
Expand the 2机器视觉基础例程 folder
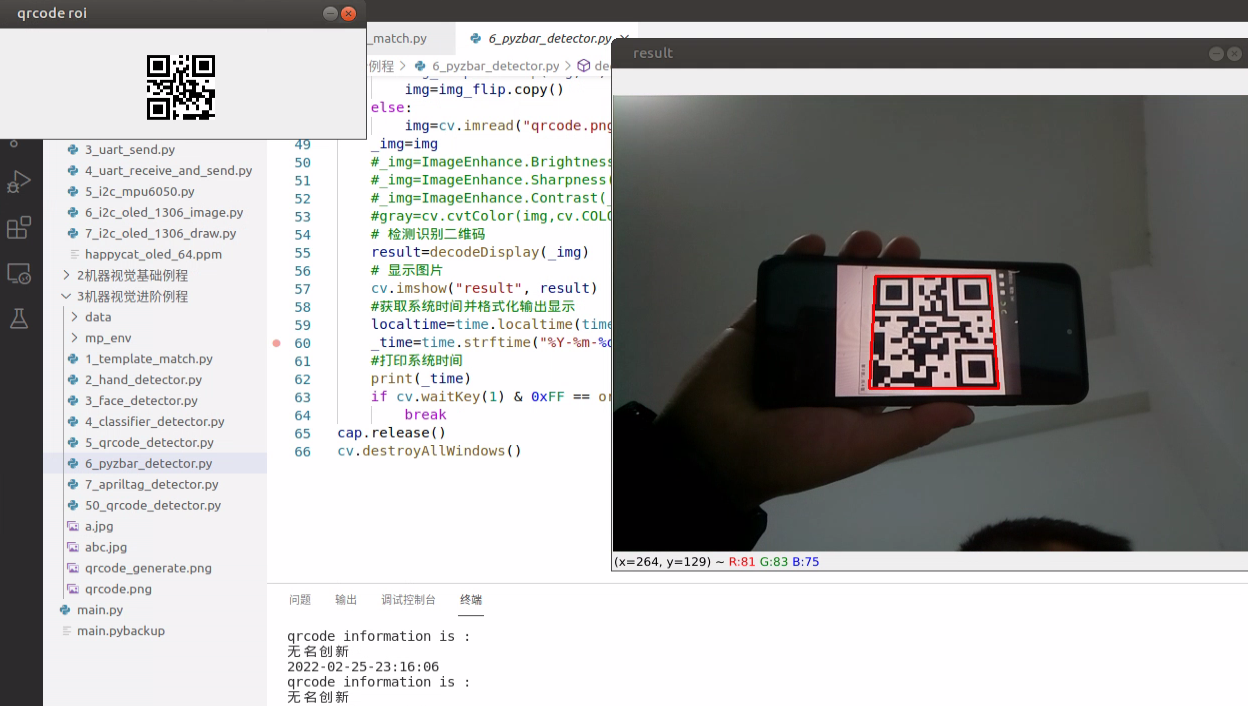(x=132, y=275)
